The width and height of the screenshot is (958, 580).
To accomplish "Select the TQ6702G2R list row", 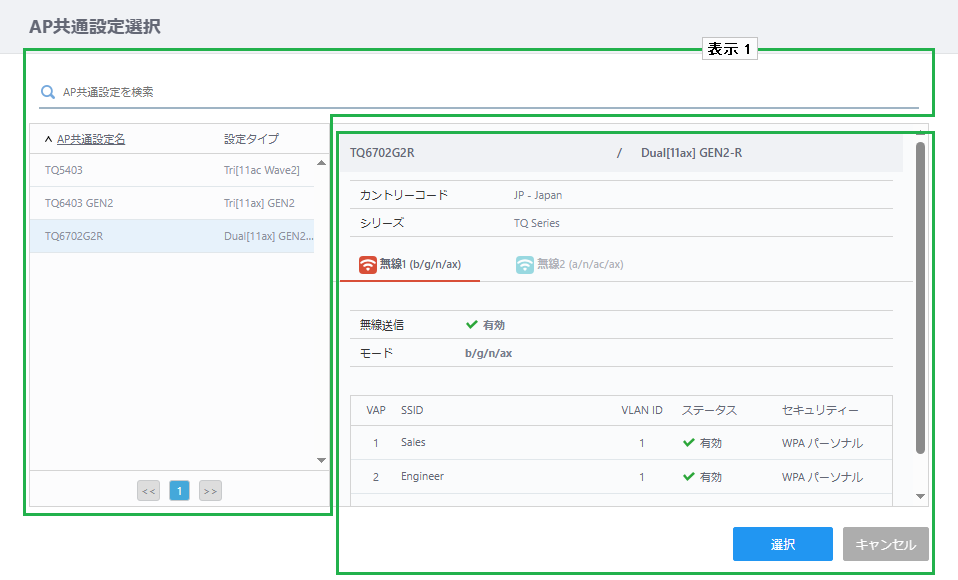I will click(x=172, y=236).
